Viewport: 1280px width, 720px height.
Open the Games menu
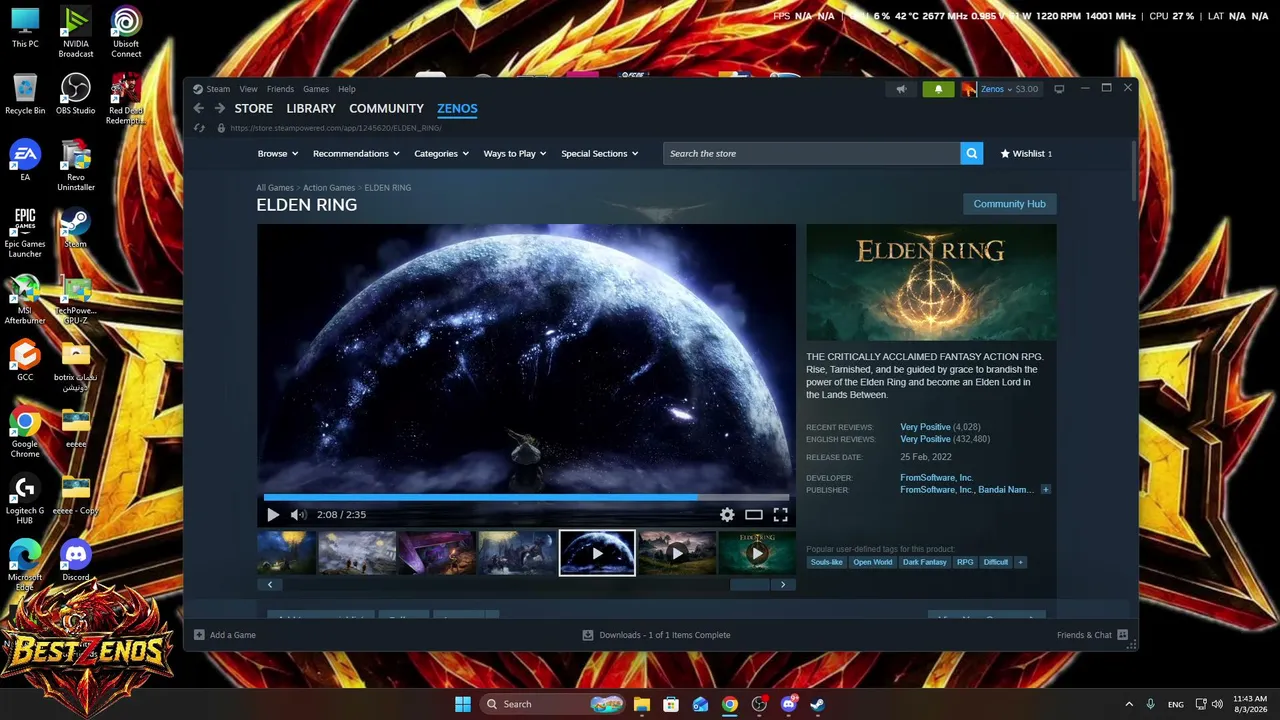pyautogui.click(x=316, y=89)
